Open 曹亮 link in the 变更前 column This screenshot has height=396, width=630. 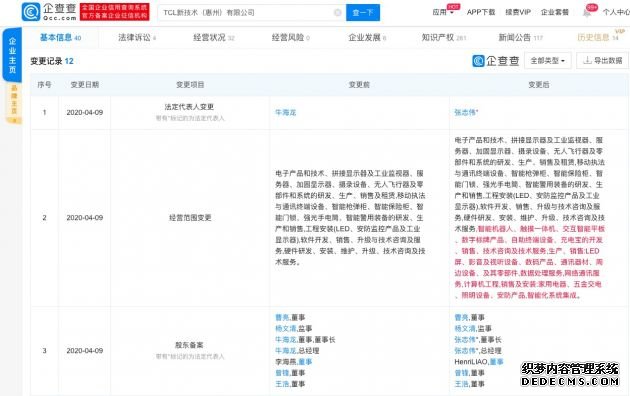(x=282, y=318)
